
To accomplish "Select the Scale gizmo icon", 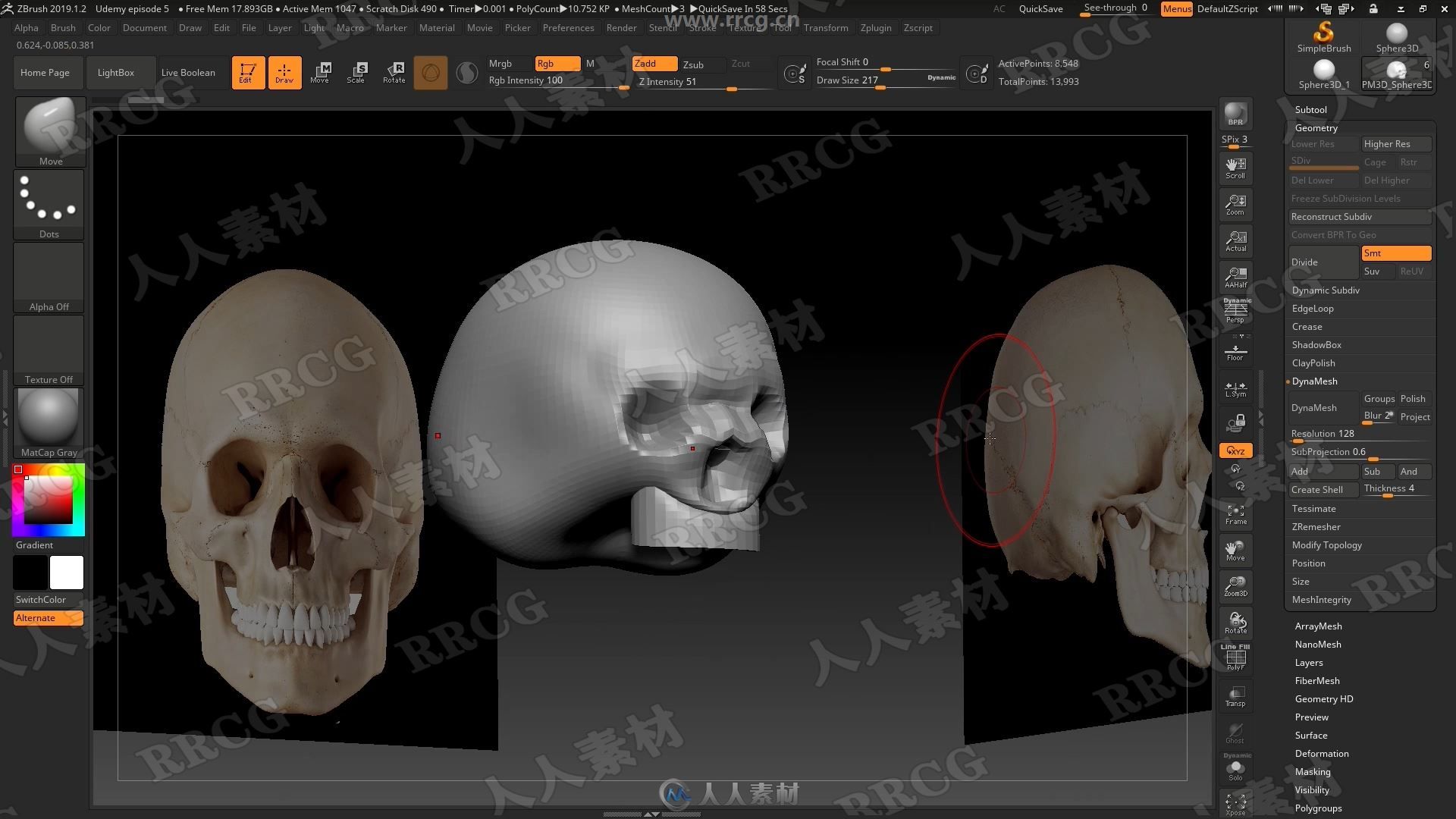I will click(x=356, y=73).
